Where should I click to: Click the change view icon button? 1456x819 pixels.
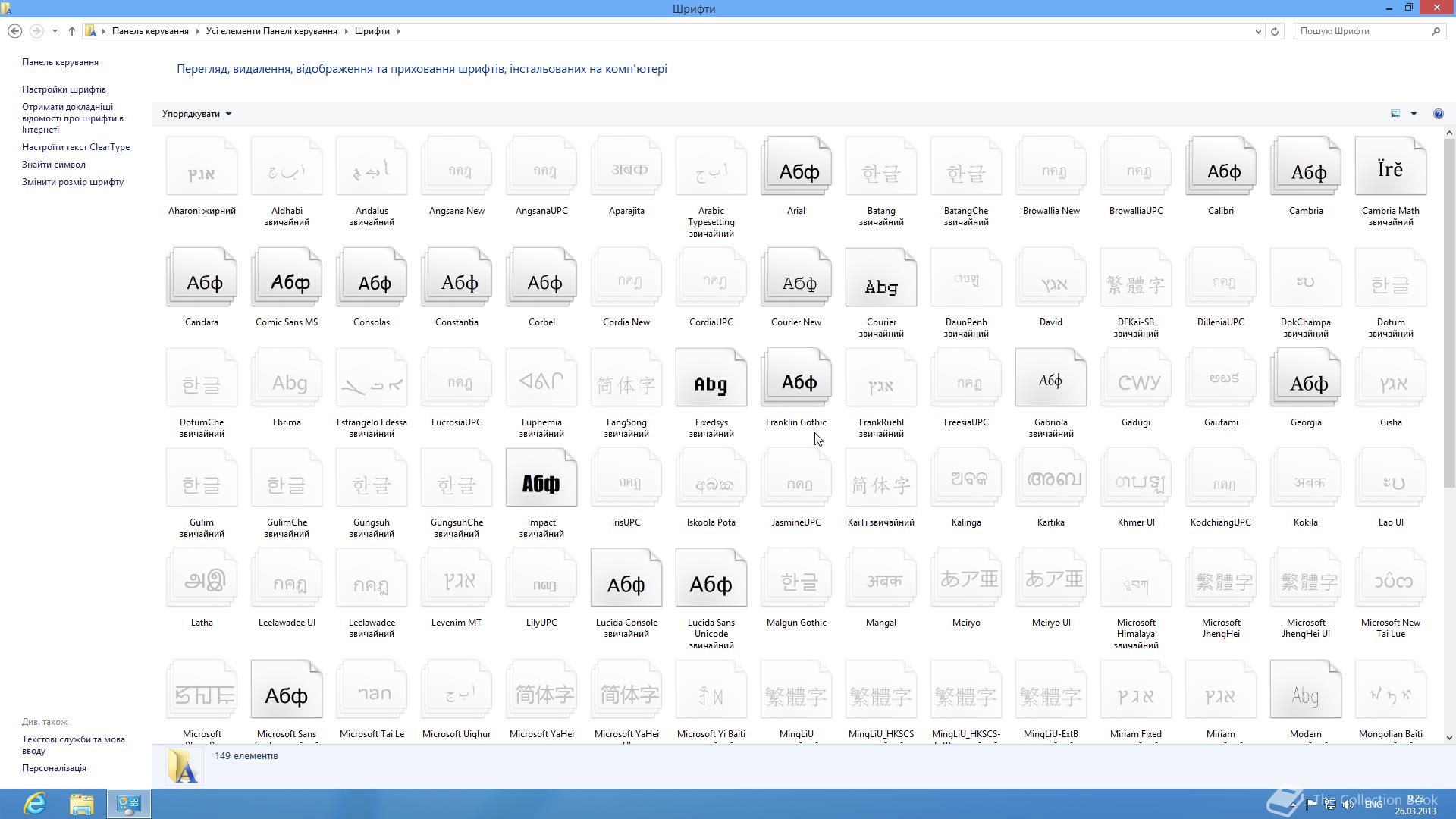pos(1396,114)
